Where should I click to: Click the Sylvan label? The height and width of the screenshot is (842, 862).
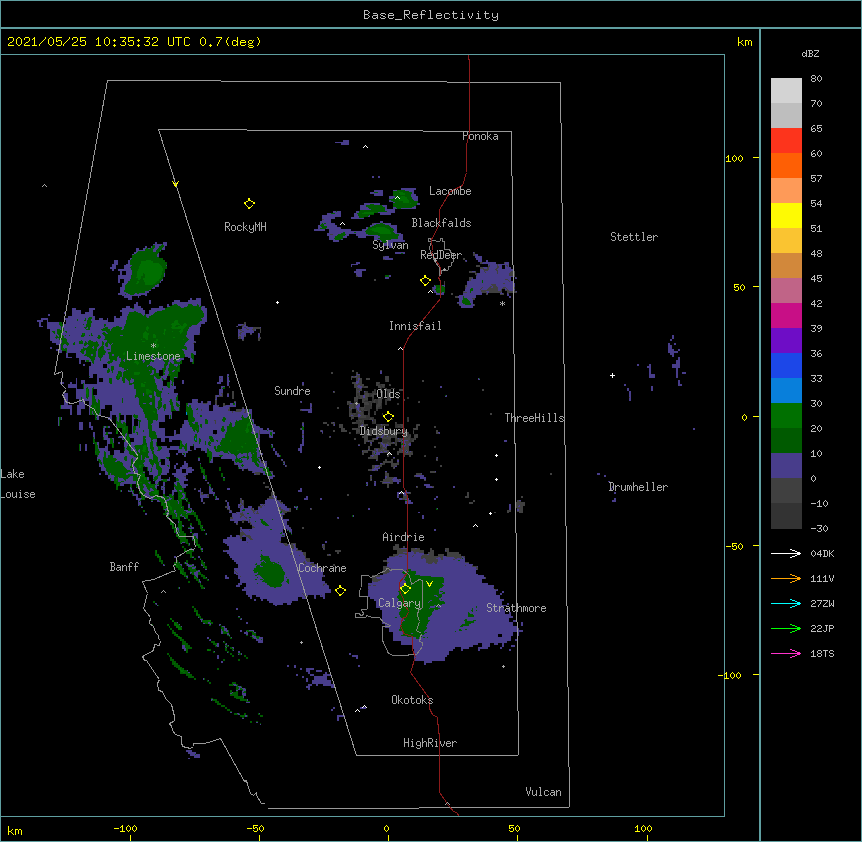coord(390,245)
